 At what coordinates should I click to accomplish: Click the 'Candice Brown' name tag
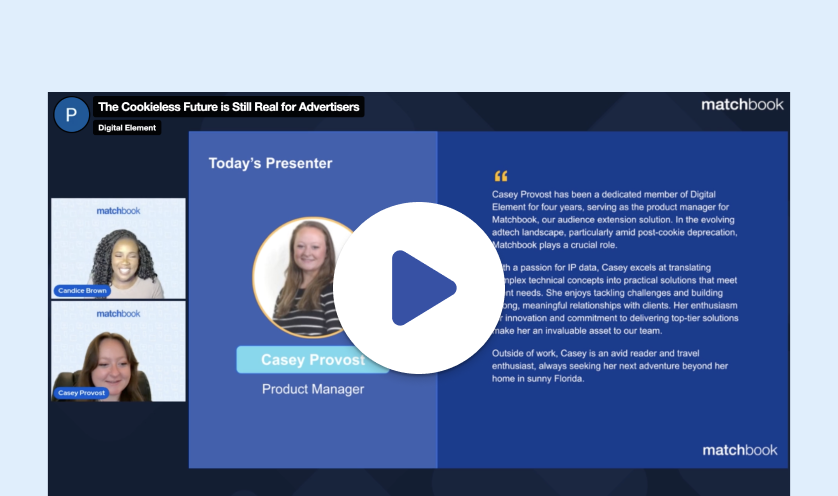pyautogui.click(x=82, y=291)
